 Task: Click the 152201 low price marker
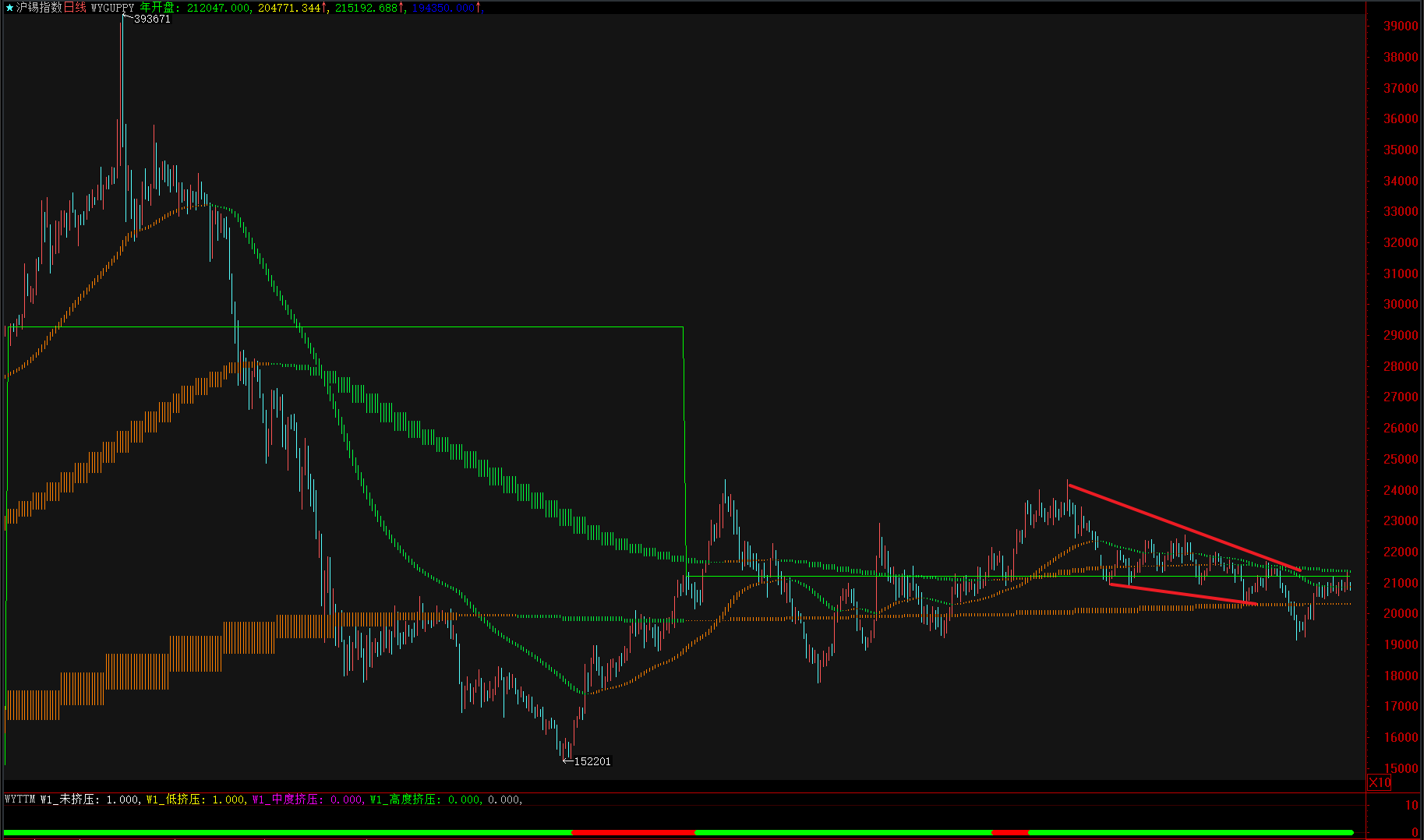592,761
